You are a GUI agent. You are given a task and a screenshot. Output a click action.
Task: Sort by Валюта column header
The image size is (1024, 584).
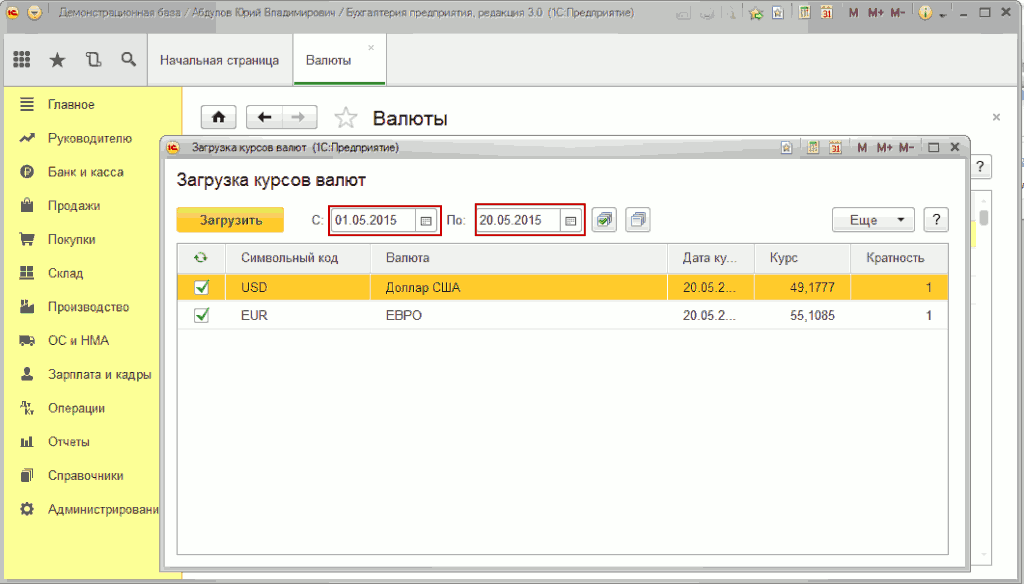[519, 258]
